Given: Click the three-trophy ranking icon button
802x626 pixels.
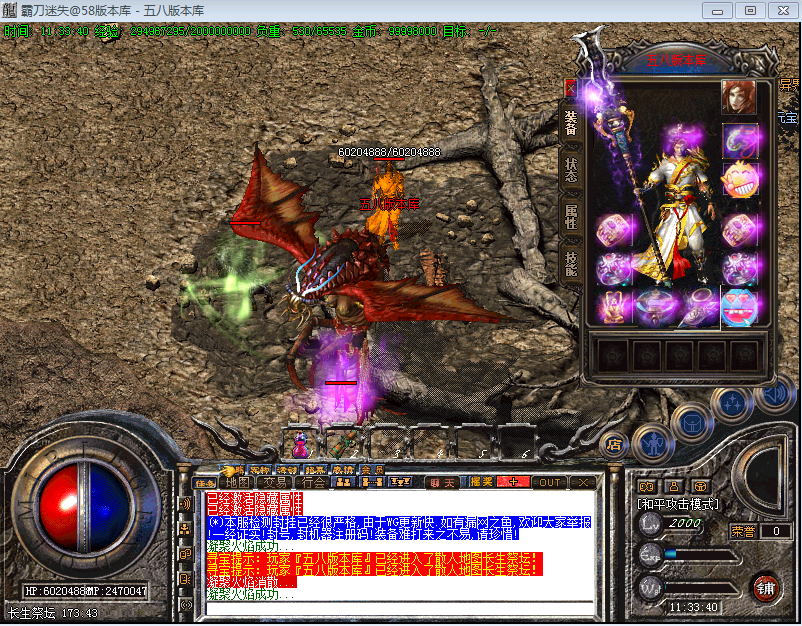Looking at the screenshot, I should (400, 482).
